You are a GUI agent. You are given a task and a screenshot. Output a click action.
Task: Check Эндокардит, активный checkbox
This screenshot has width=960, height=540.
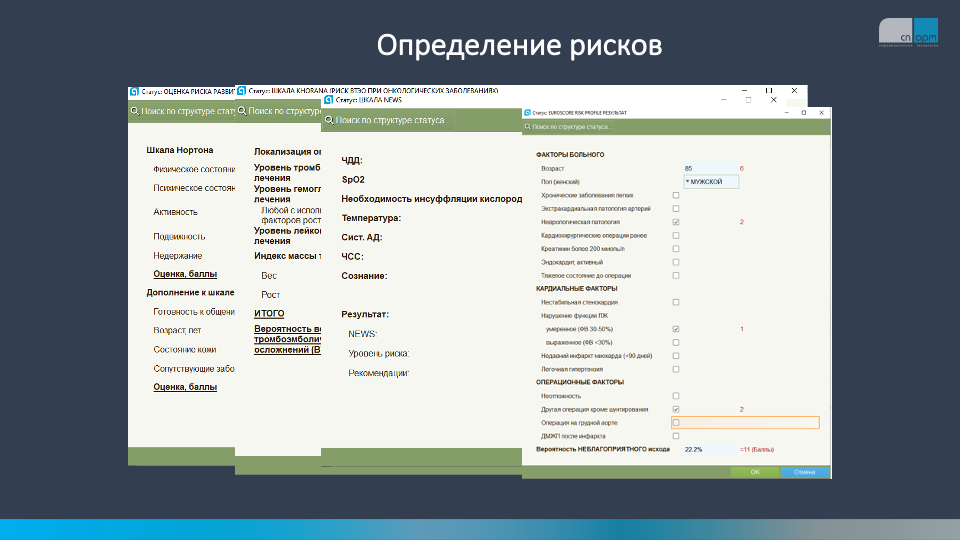676,262
